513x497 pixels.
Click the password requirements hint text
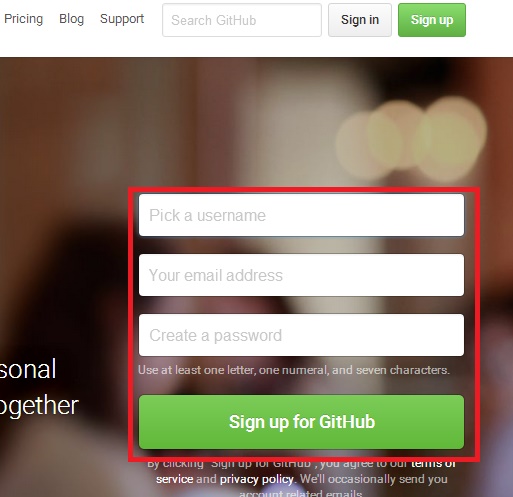point(294,370)
